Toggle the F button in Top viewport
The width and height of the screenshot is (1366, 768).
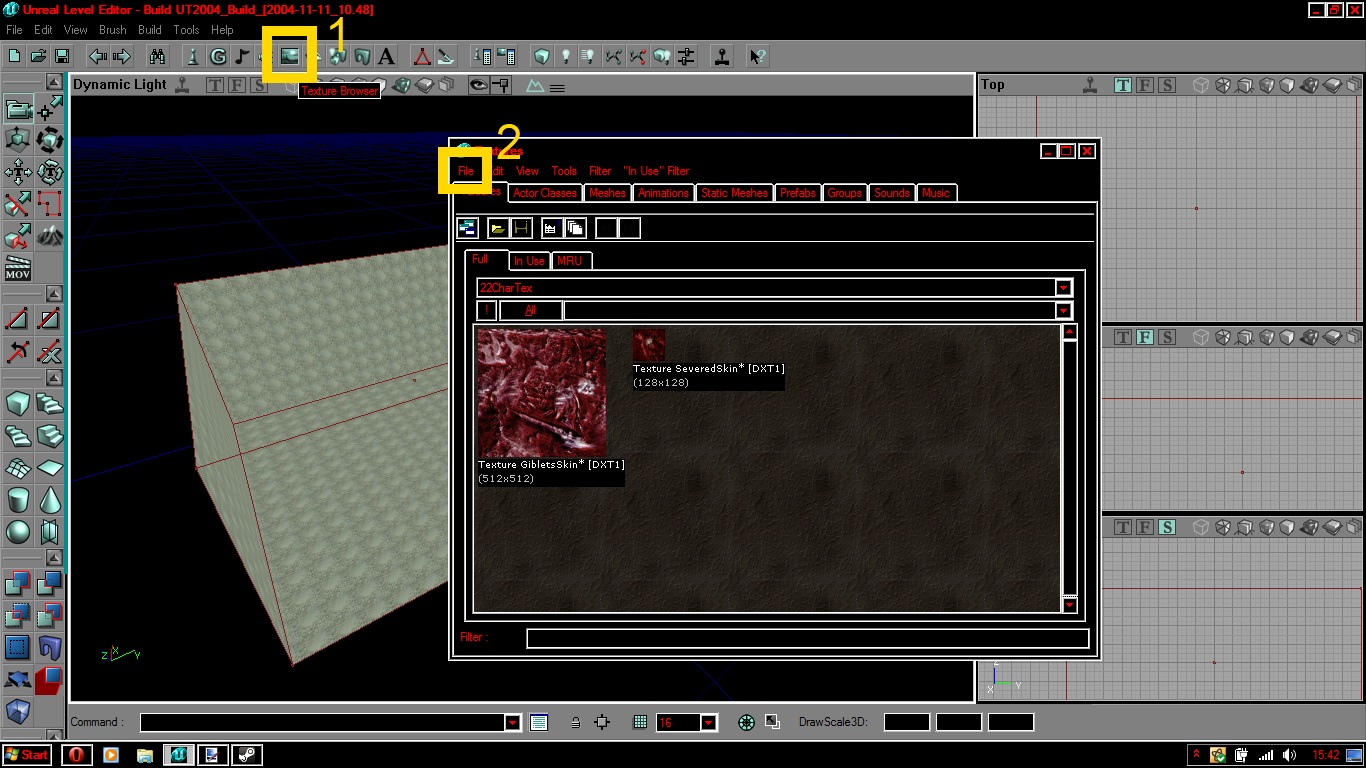[1145, 85]
